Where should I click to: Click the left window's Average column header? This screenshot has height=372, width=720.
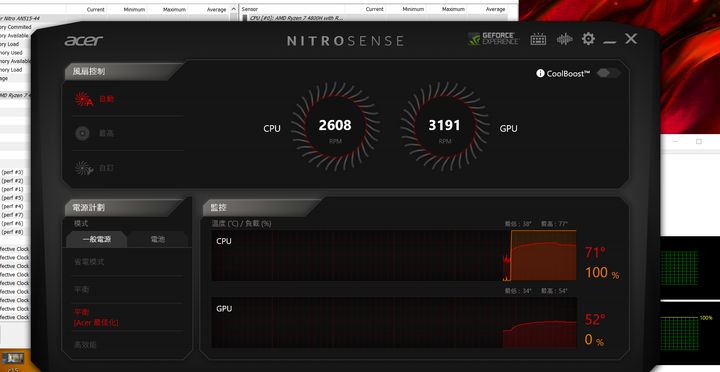tap(216, 9)
